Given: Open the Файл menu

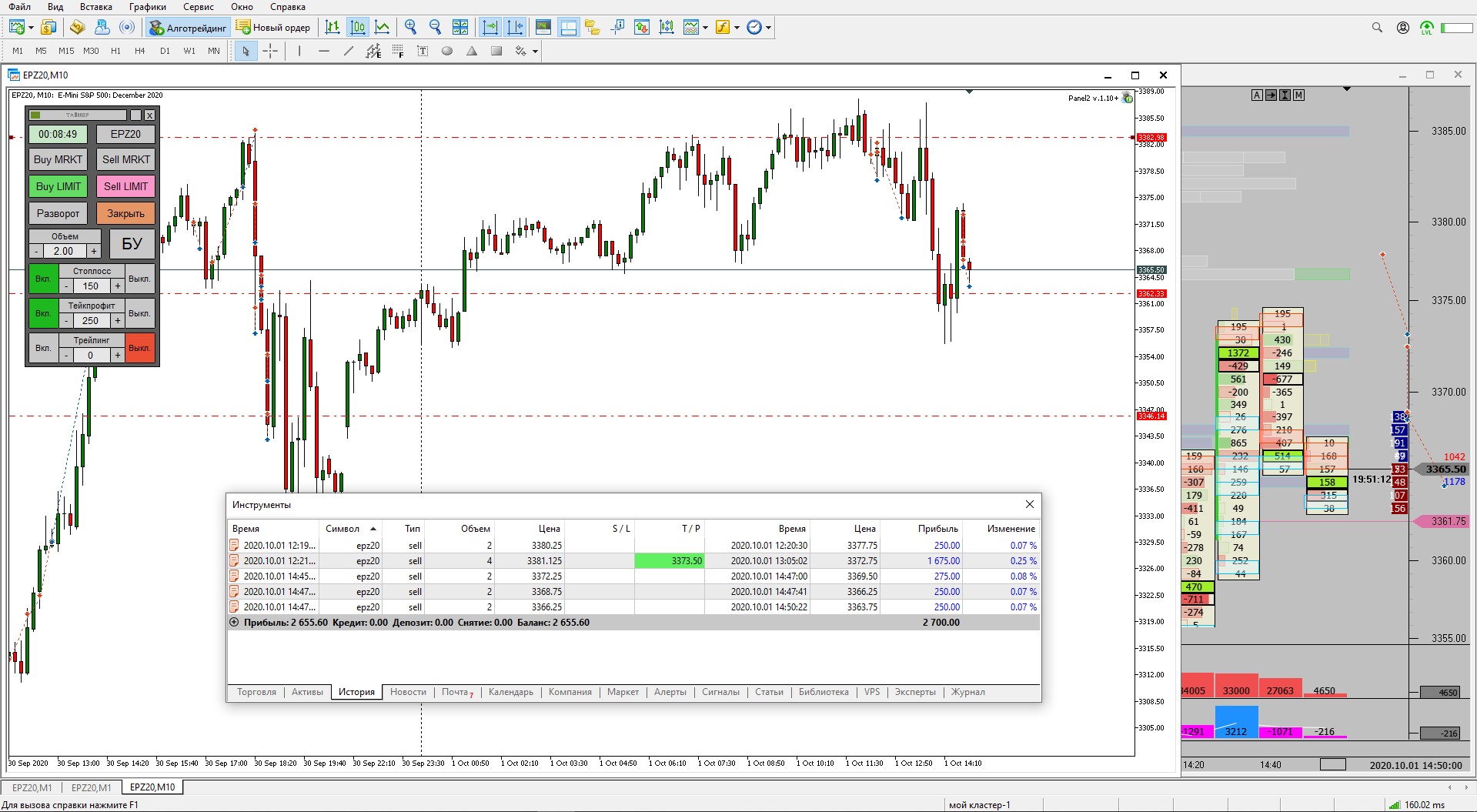Looking at the screenshot, I should tap(20, 7).
